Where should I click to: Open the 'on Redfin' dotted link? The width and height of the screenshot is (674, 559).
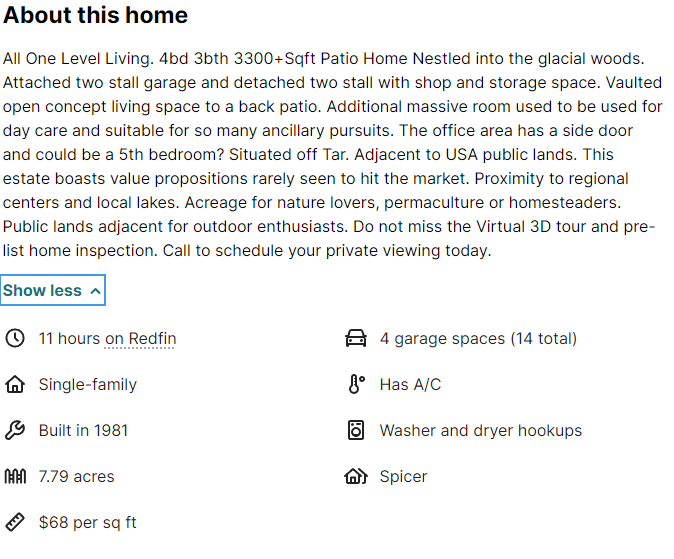[140, 338]
